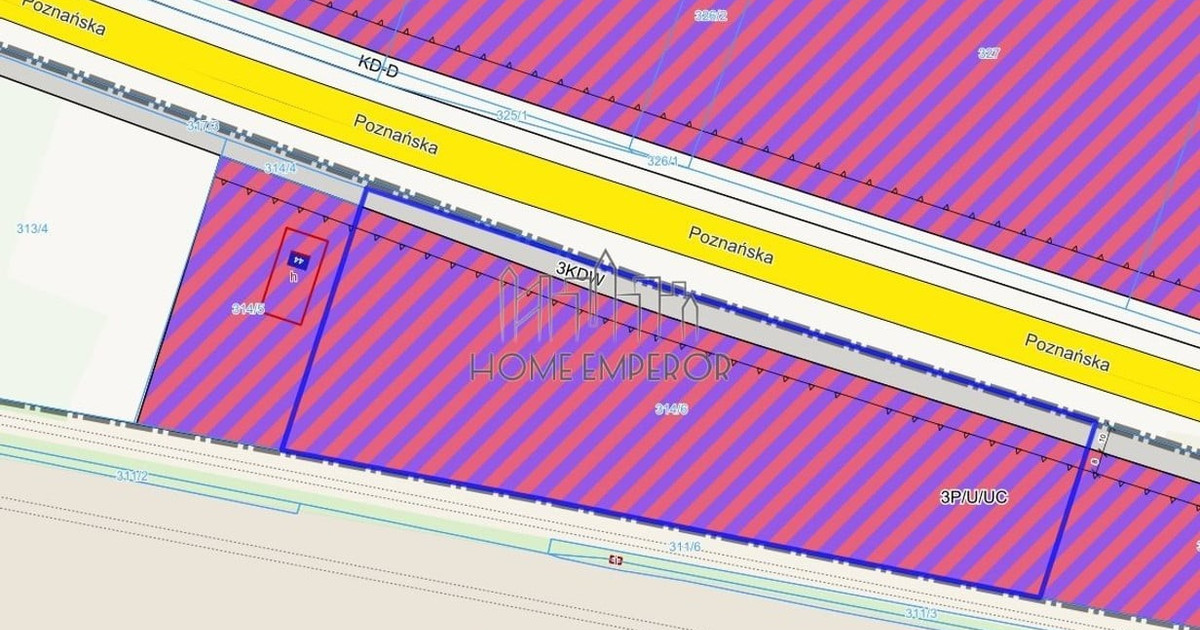Click the letter h under building icon

[294, 275]
